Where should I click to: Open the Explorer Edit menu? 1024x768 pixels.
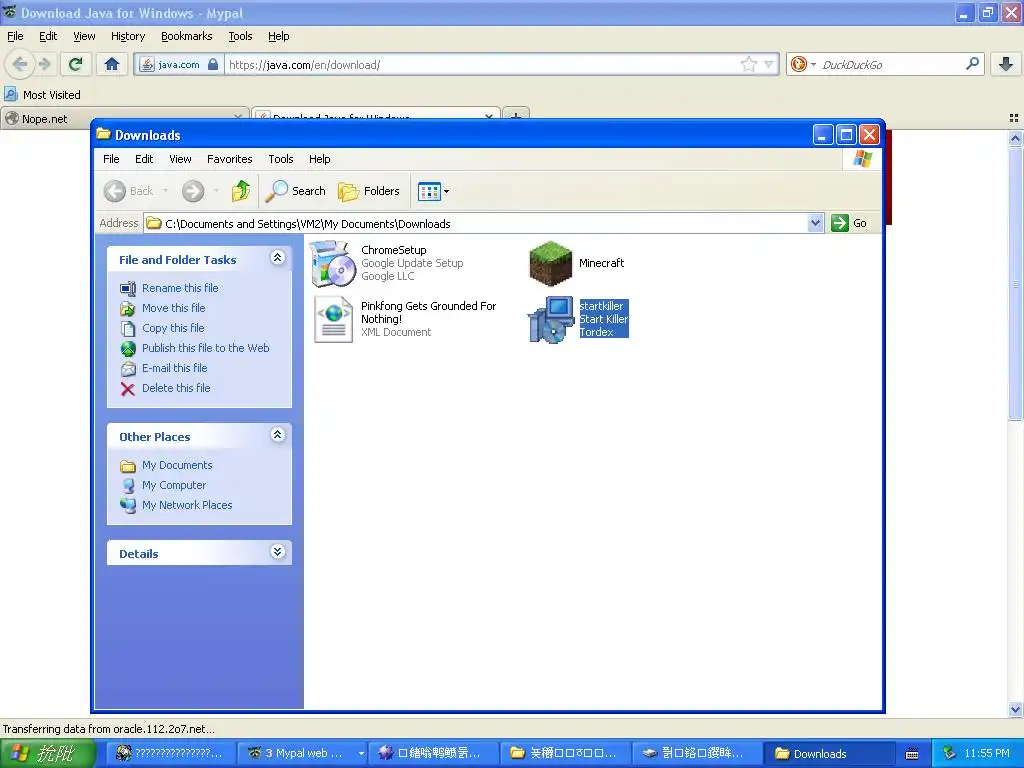[x=144, y=159]
